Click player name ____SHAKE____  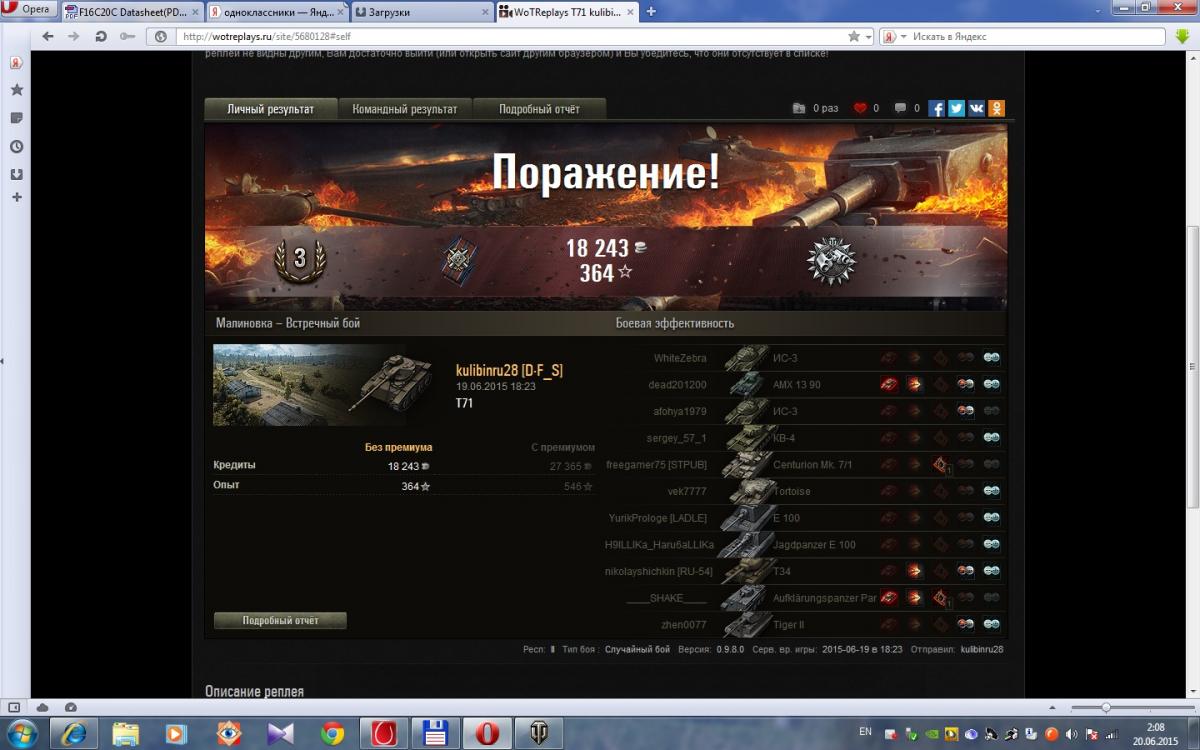667,598
